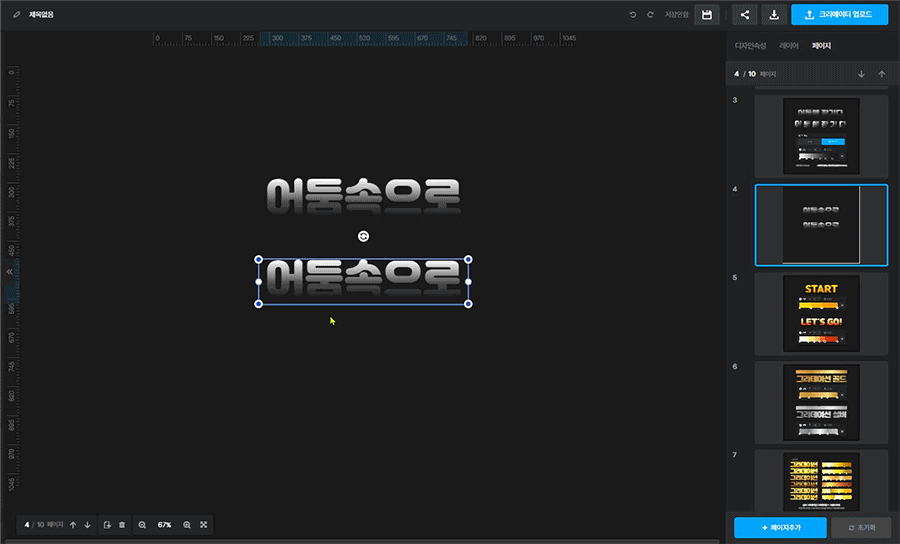Screen dimensions: 900x544
Task: Open the share options icon
Action: [x=746, y=15]
